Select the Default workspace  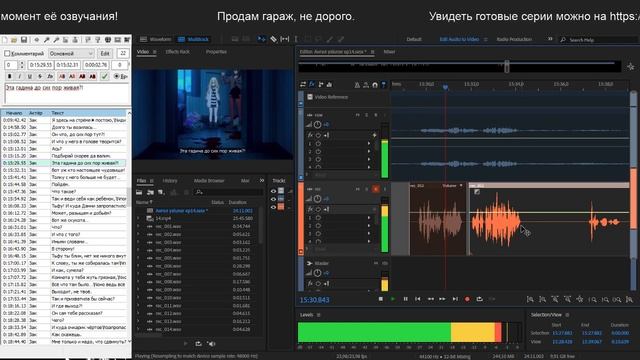click(x=413, y=40)
